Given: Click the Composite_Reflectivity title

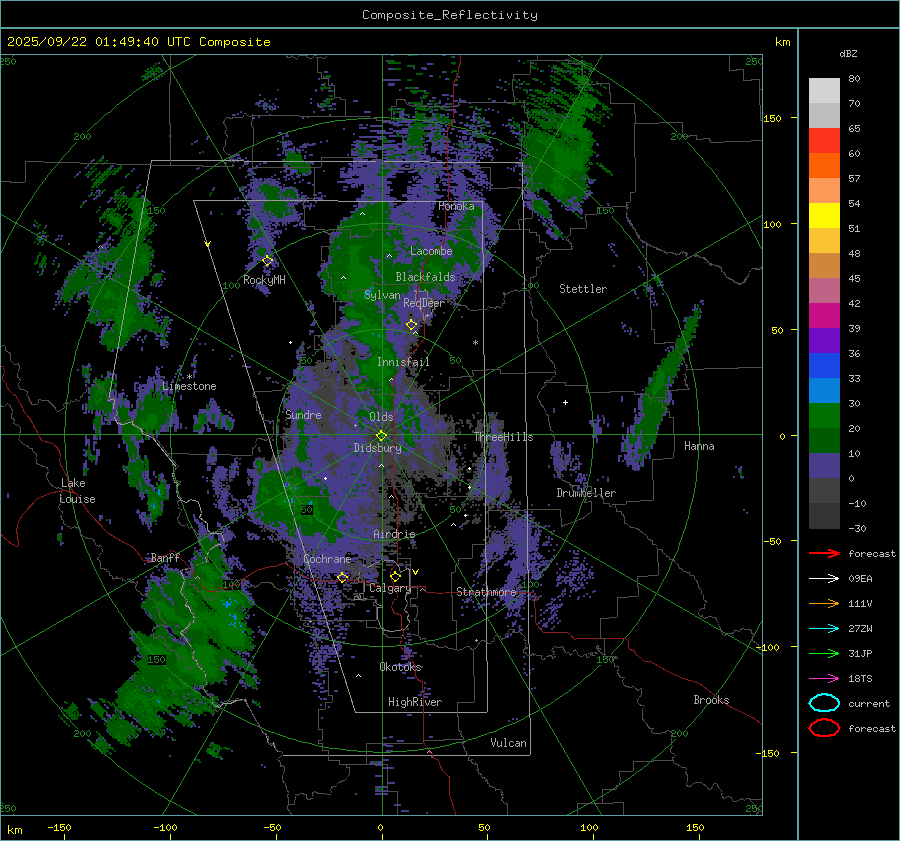Looking at the screenshot, I should point(449,15).
